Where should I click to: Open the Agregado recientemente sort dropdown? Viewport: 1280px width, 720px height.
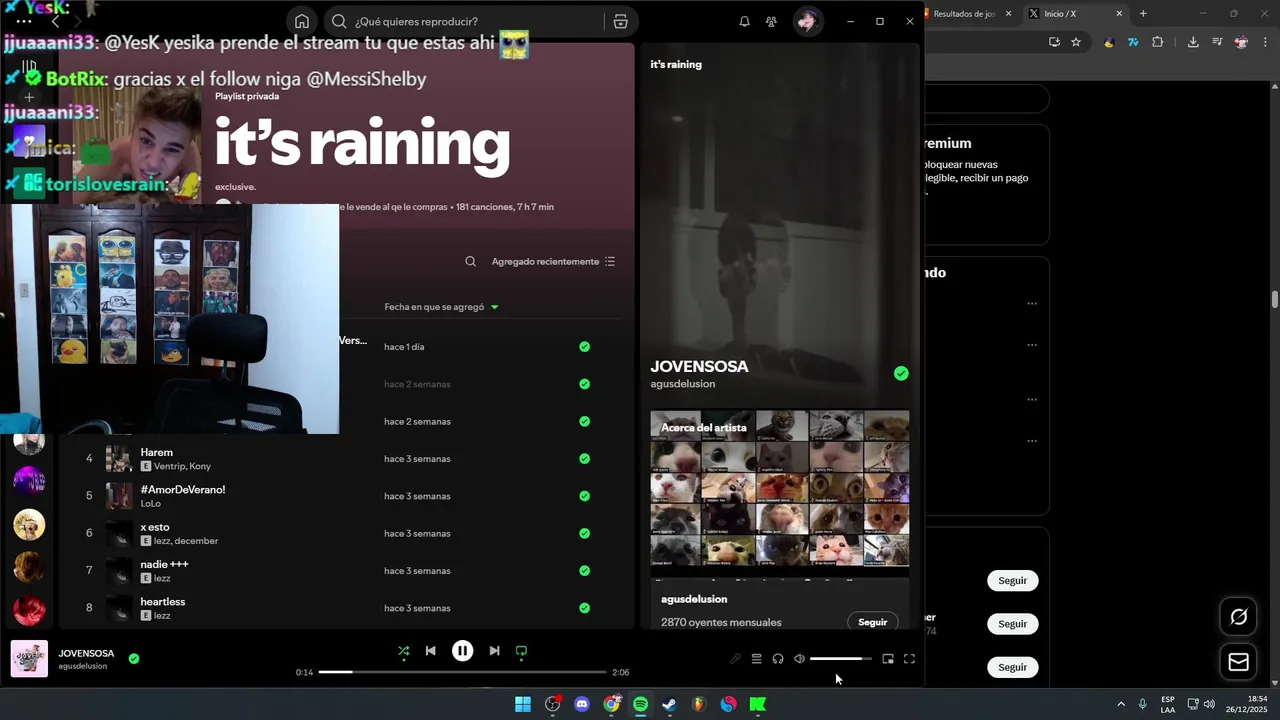coord(553,262)
